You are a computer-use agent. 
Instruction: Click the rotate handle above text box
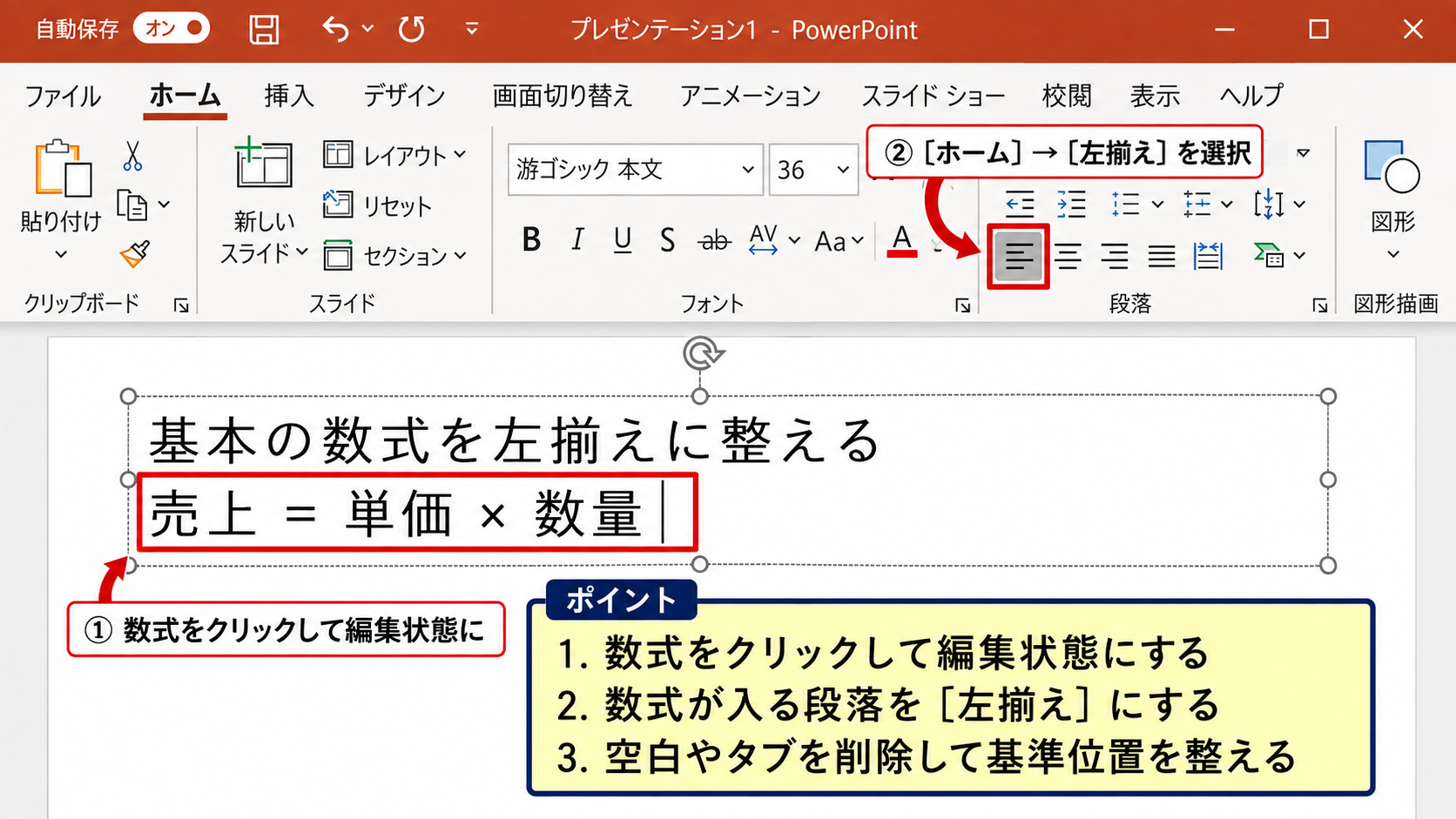tap(701, 354)
